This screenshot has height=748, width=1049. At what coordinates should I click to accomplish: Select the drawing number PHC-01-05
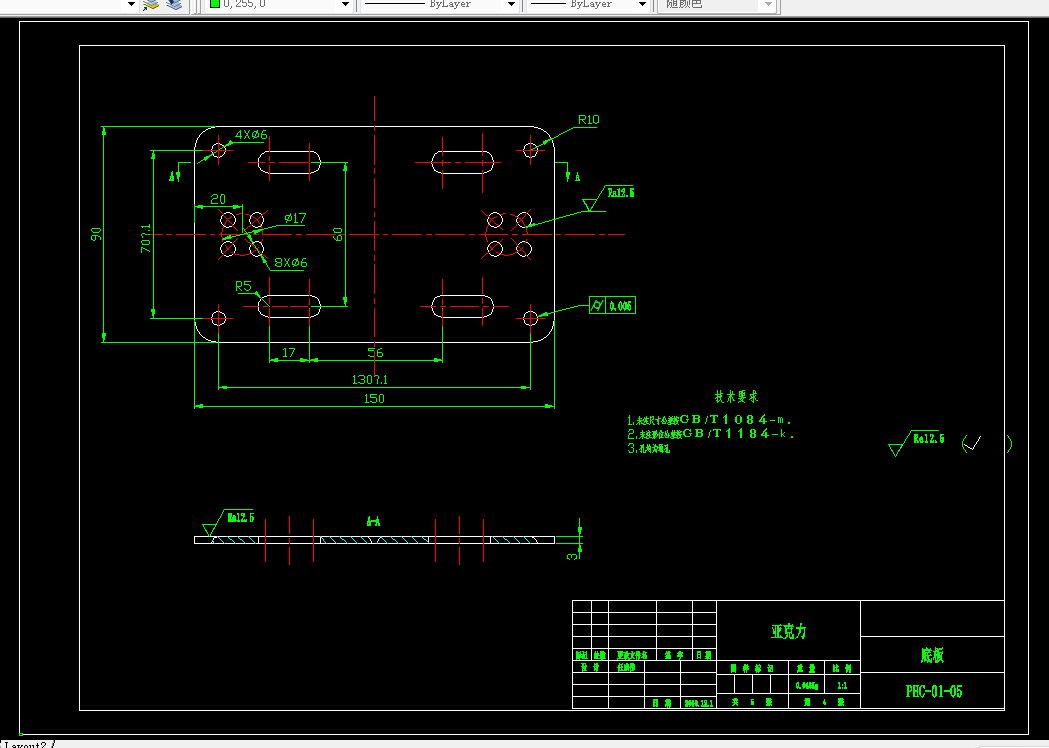coord(934,691)
